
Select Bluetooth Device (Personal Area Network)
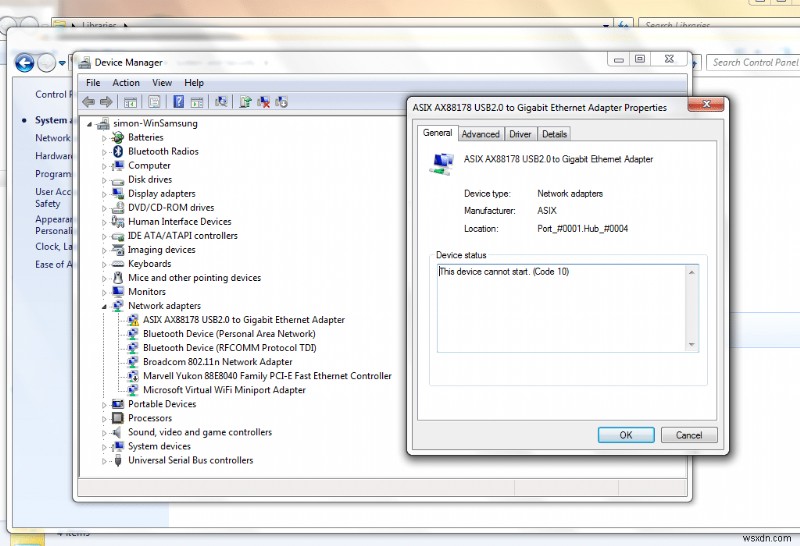click(x=229, y=334)
